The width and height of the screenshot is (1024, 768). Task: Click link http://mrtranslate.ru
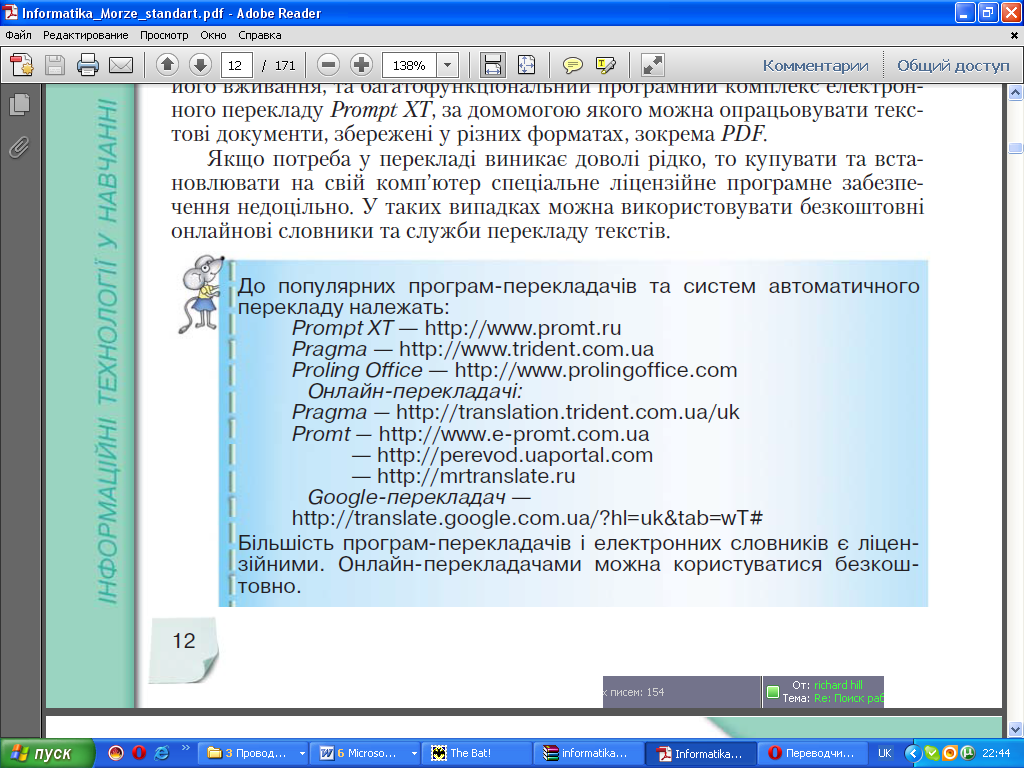476,475
